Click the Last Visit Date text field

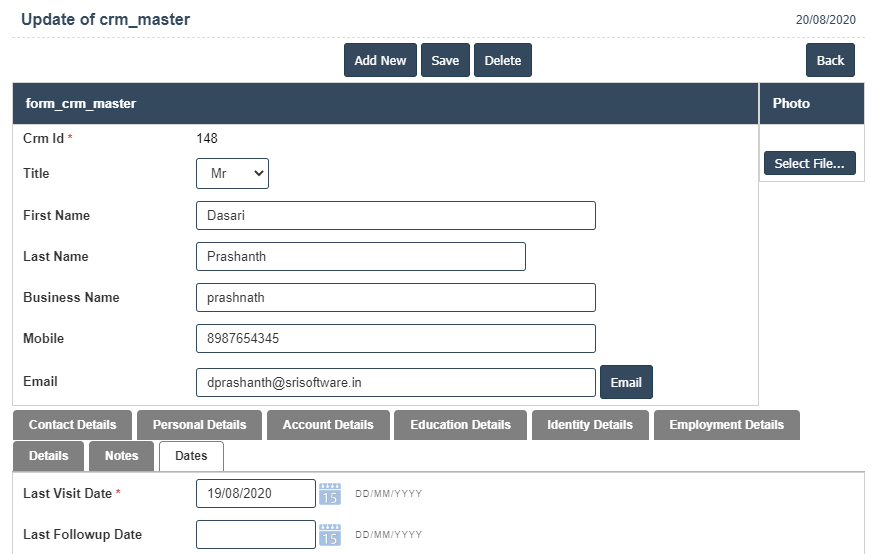tap(255, 494)
